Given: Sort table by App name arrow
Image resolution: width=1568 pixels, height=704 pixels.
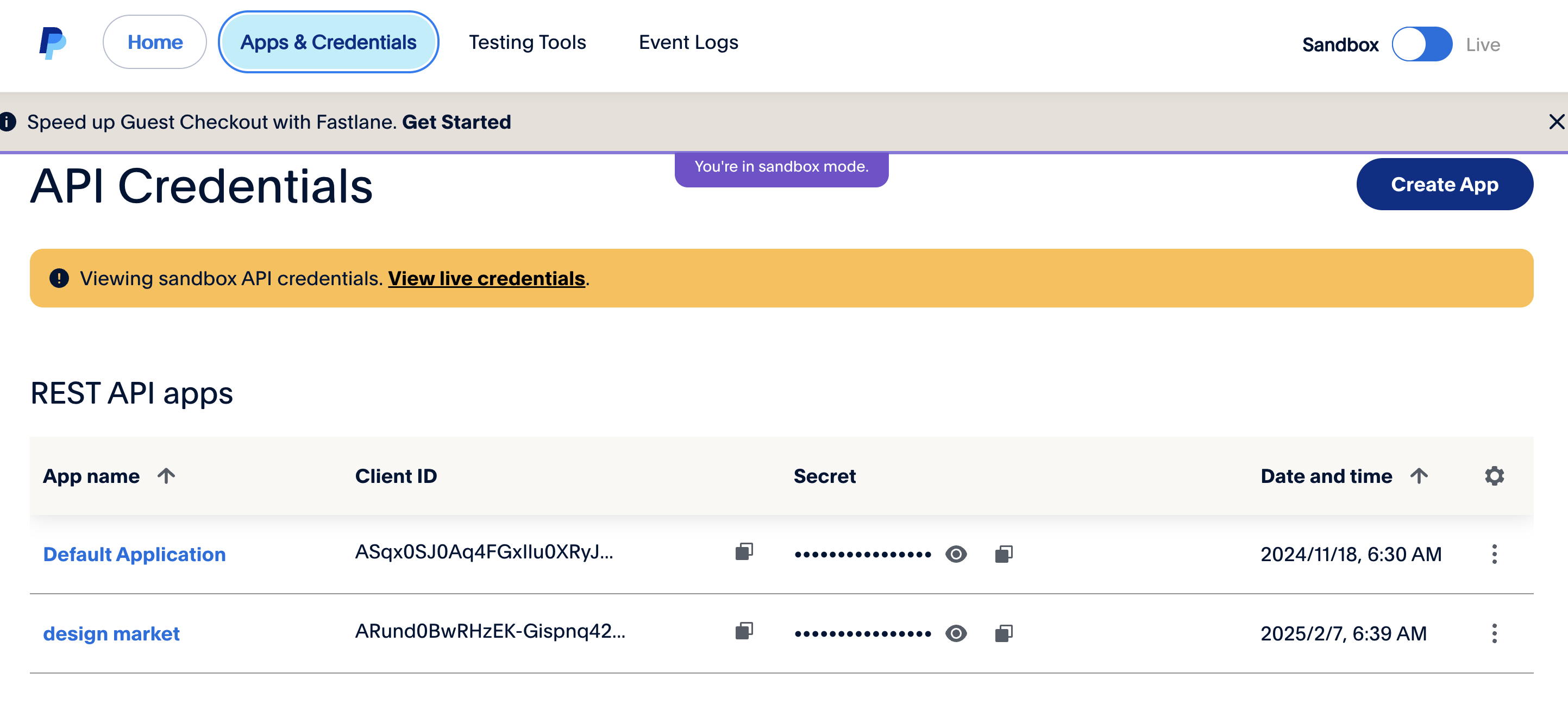Looking at the screenshot, I should pyautogui.click(x=166, y=476).
